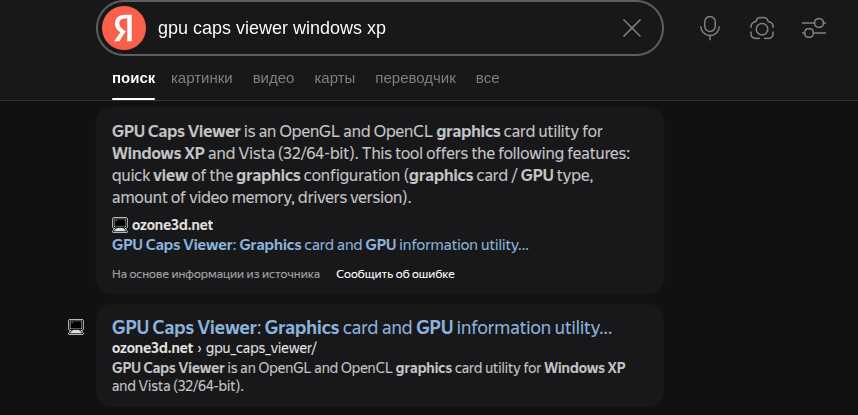Click the Yandex logo icon
Viewport: 858px width, 415px height.
pos(123,28)
